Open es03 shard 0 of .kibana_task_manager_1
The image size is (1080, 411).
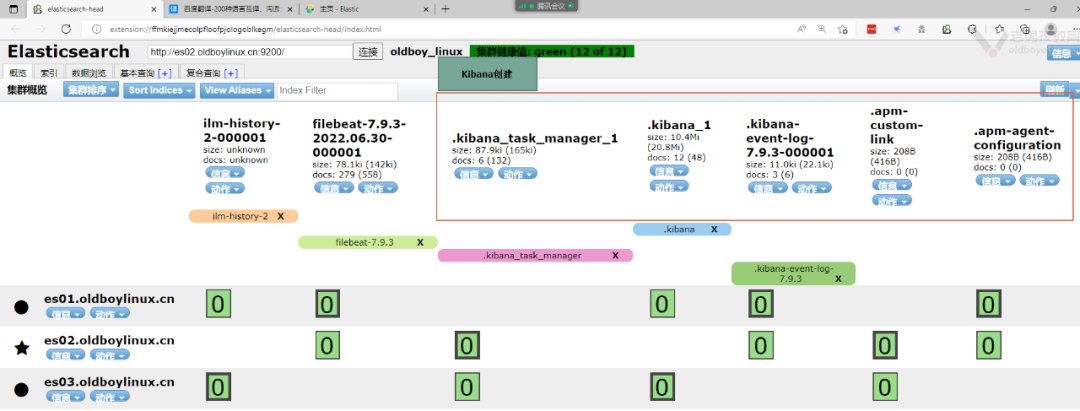pyautogui.click(x=466, y=388)
